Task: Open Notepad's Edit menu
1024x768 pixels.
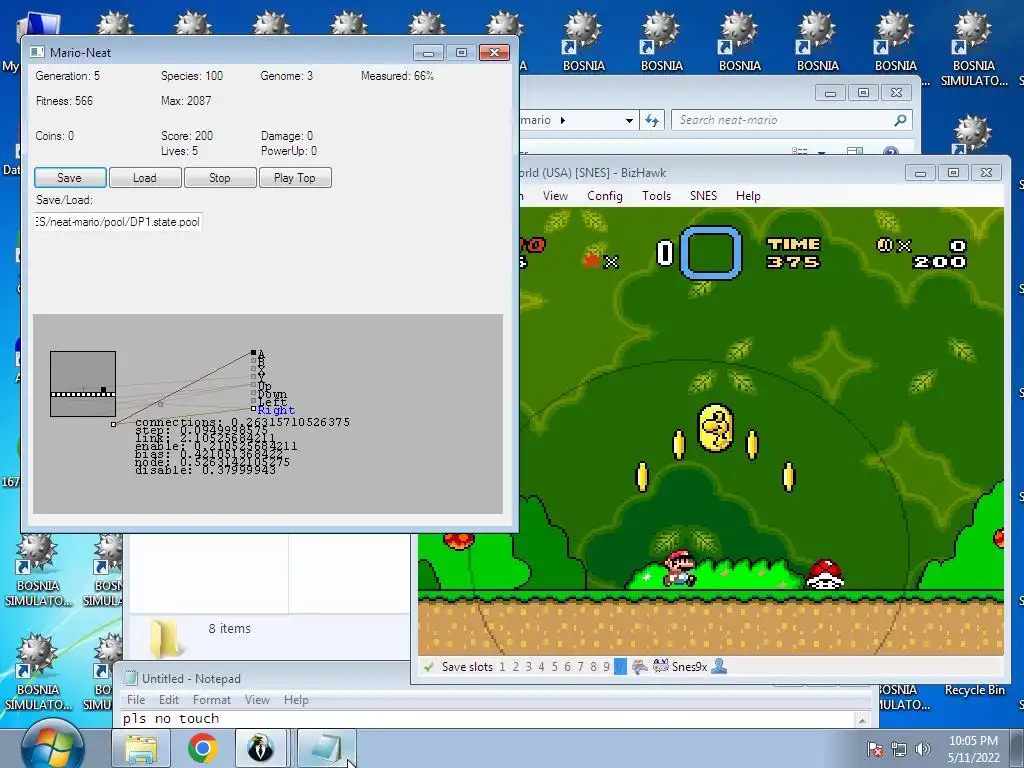Action: (168, 699)
